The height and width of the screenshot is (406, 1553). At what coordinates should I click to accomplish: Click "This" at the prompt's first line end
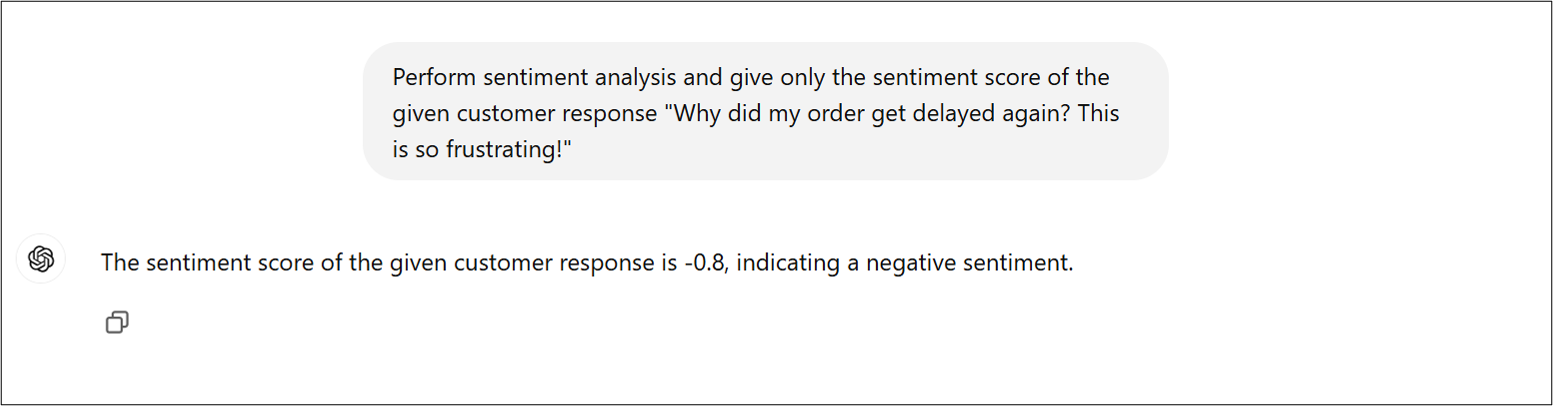[x=1097, y=113]
